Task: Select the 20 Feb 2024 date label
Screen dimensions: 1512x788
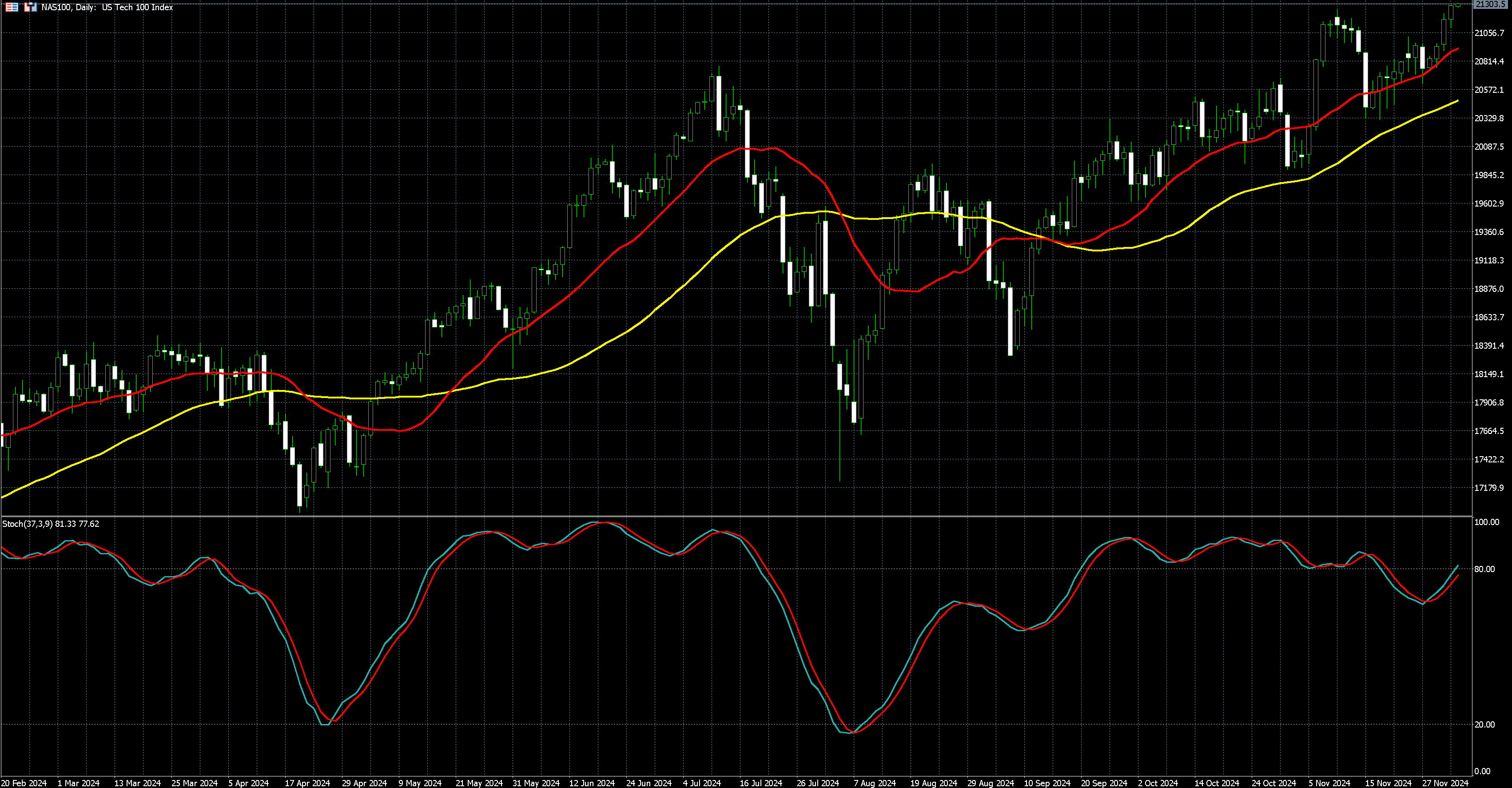Action: point(24,783)
